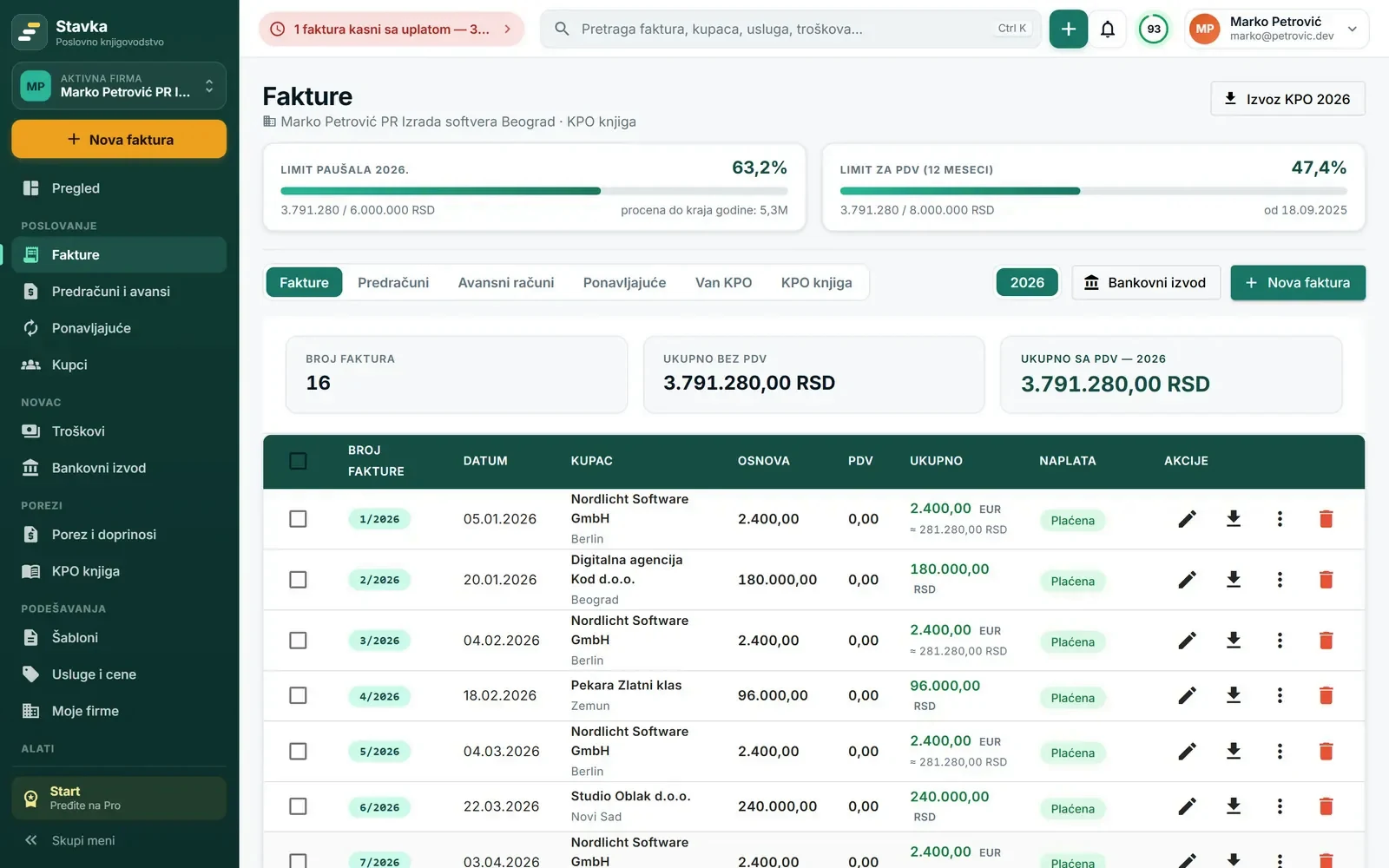1389x868 pixels.
Task: Switch to the Avansni računi tab
Action: pos(506,283)
